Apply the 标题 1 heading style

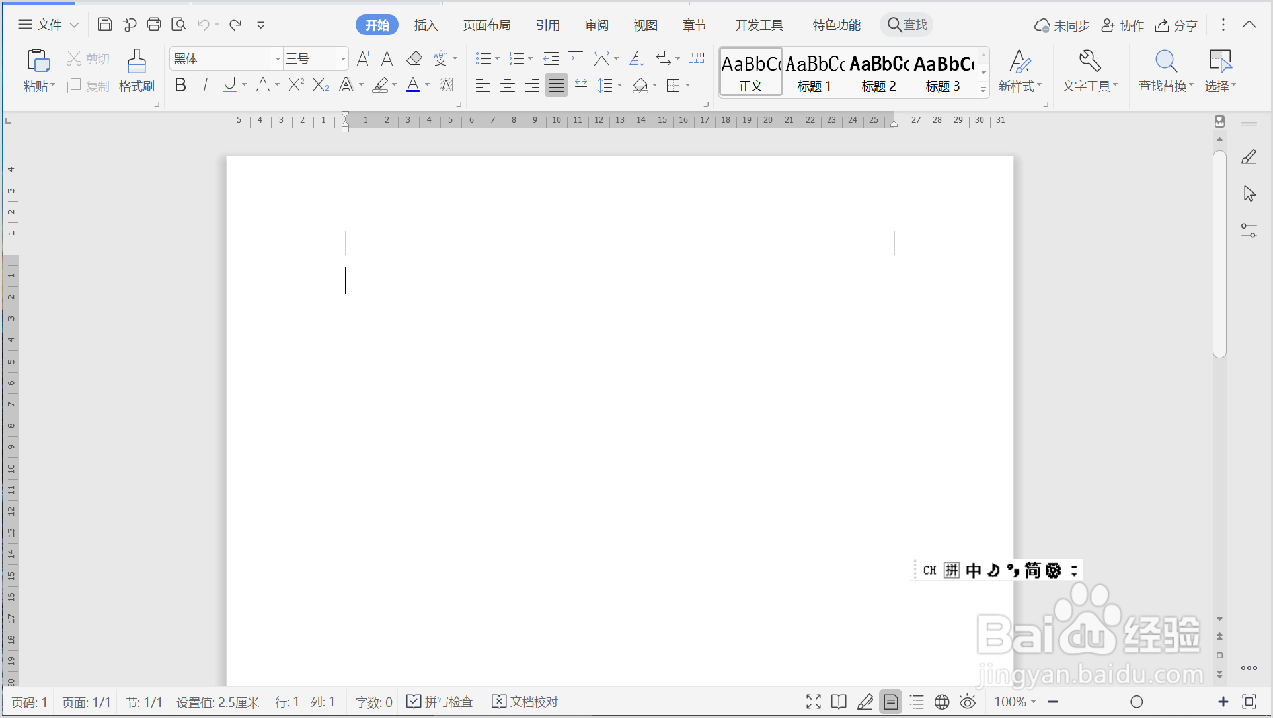815,72
